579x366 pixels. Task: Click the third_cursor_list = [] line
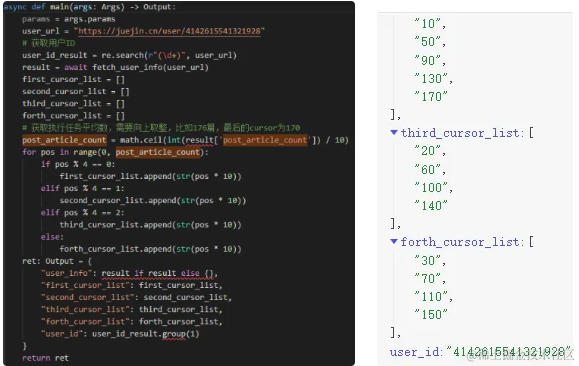pyautogui.click(x=73, y=104)
